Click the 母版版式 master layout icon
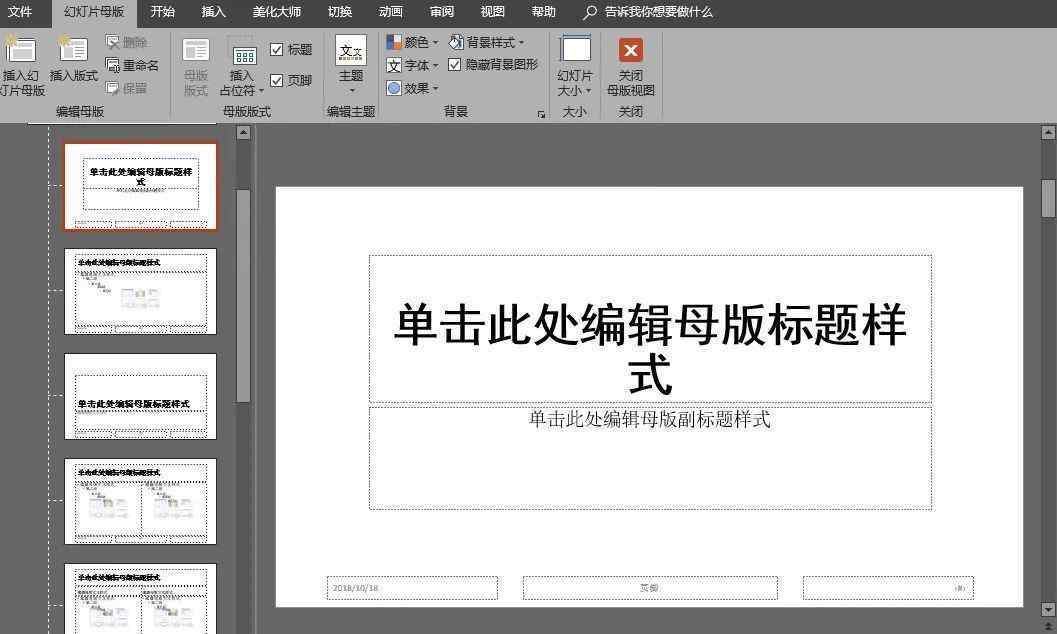Screen dimensions: 1057x634 [196, 52]
